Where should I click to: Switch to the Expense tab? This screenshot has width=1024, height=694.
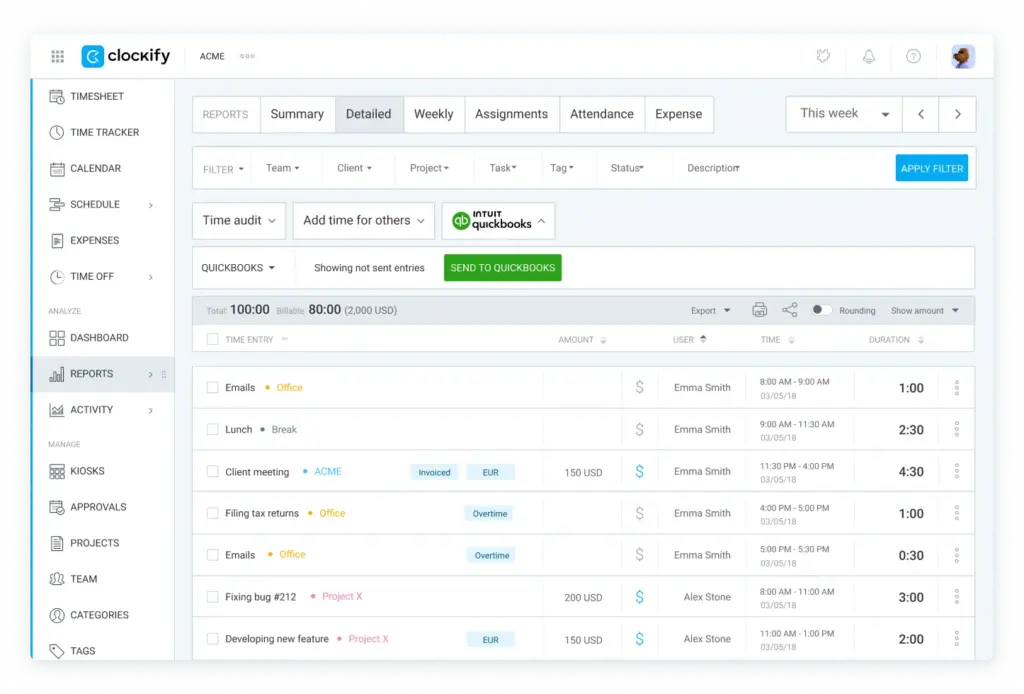pyautogui.click(x=679, y=114)
